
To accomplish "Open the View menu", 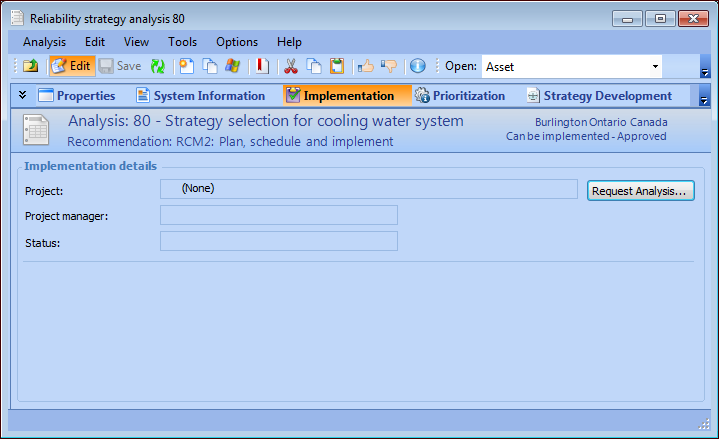I will tap(136, 42).
